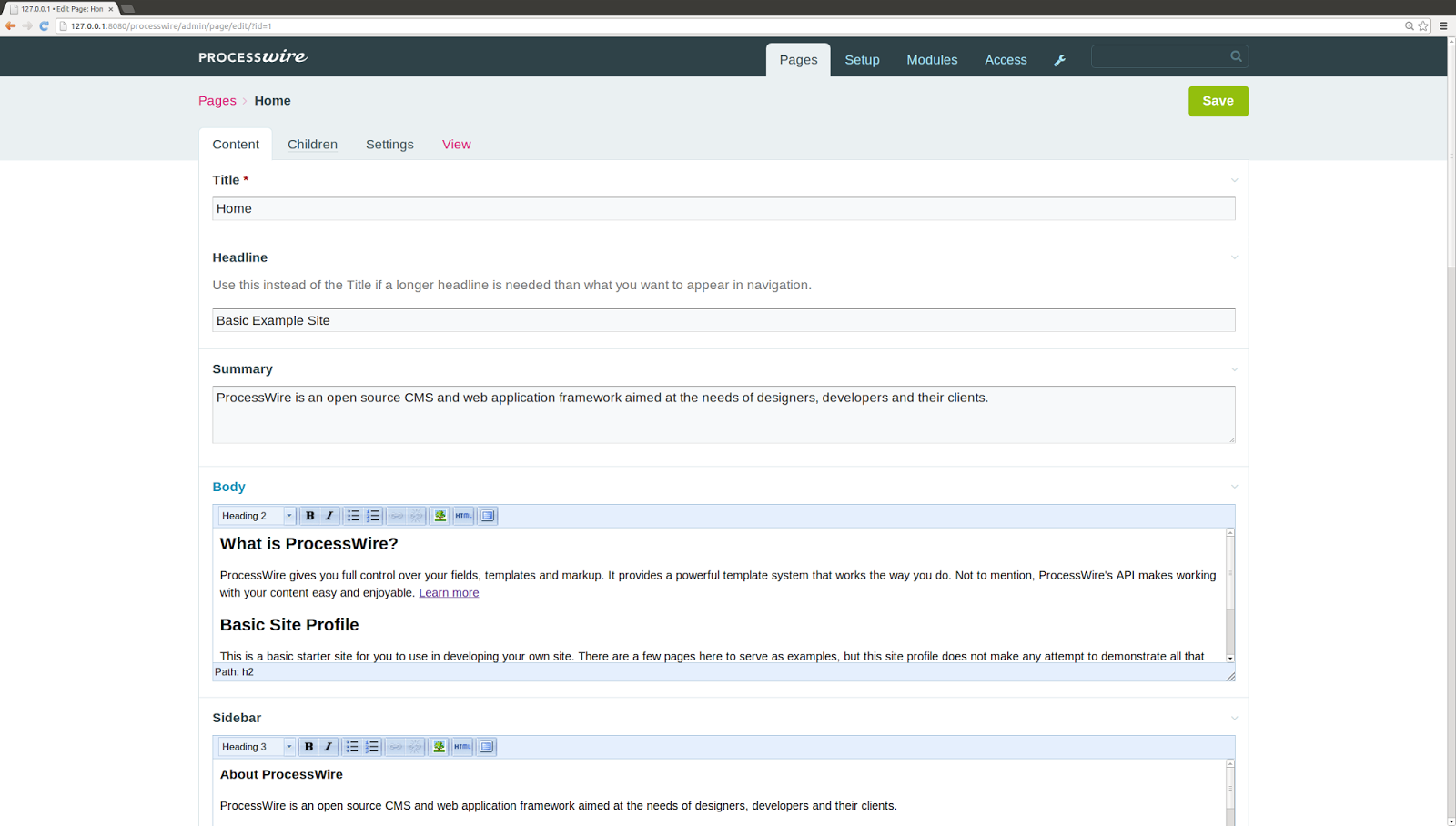This screenshot has width=1456, height=826.
Task: Toggle fullscreen mode in Body editor
Action: (488, 516)
